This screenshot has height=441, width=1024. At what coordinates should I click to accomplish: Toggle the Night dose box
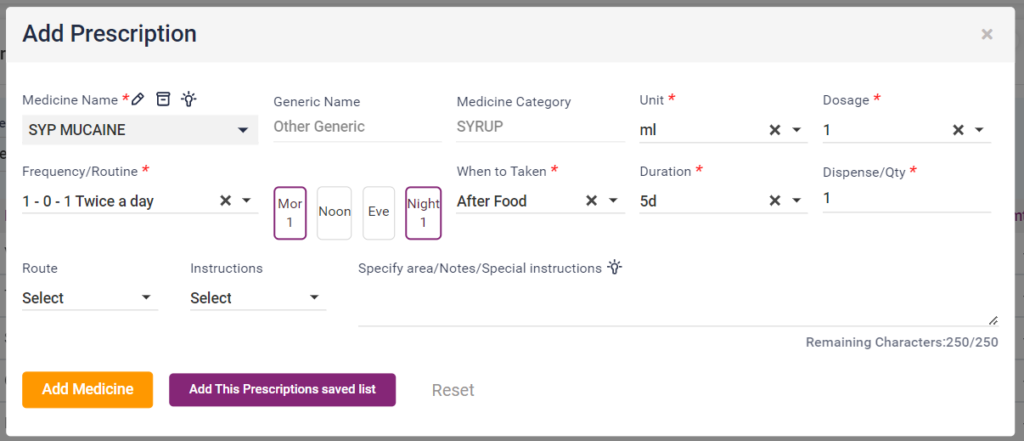(423, 213)
